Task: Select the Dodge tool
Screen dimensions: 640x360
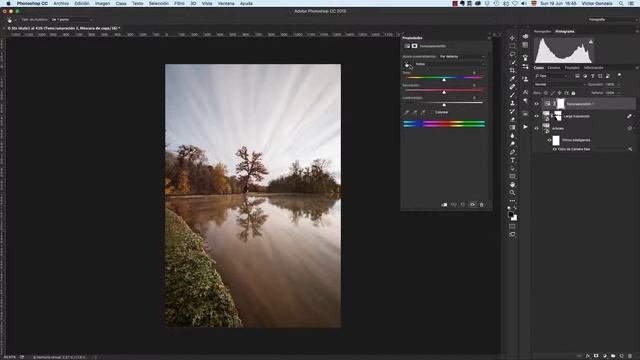Action: tap(512, 144)
